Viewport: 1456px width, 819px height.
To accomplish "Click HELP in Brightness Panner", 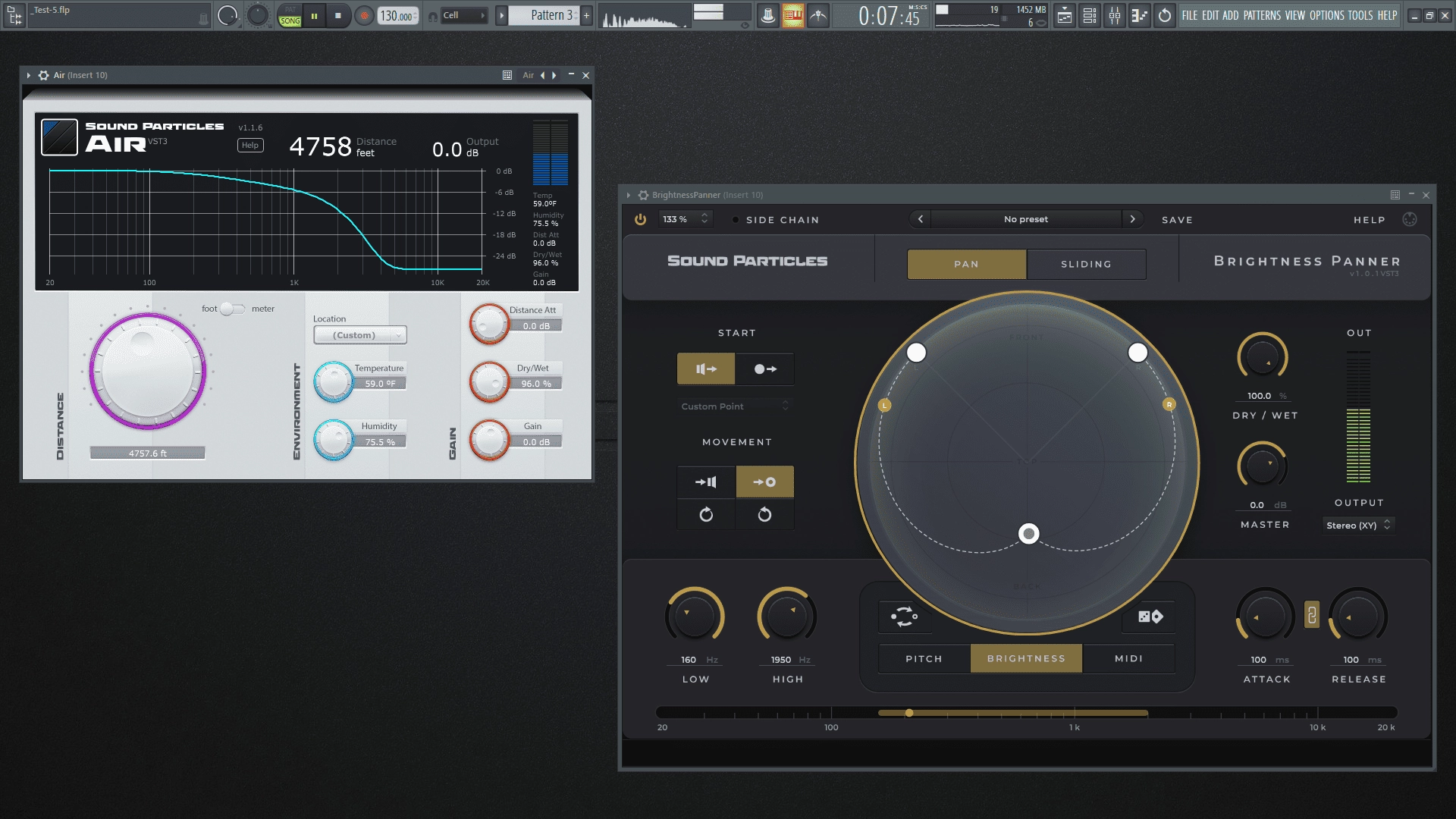I will (1369, 220).
